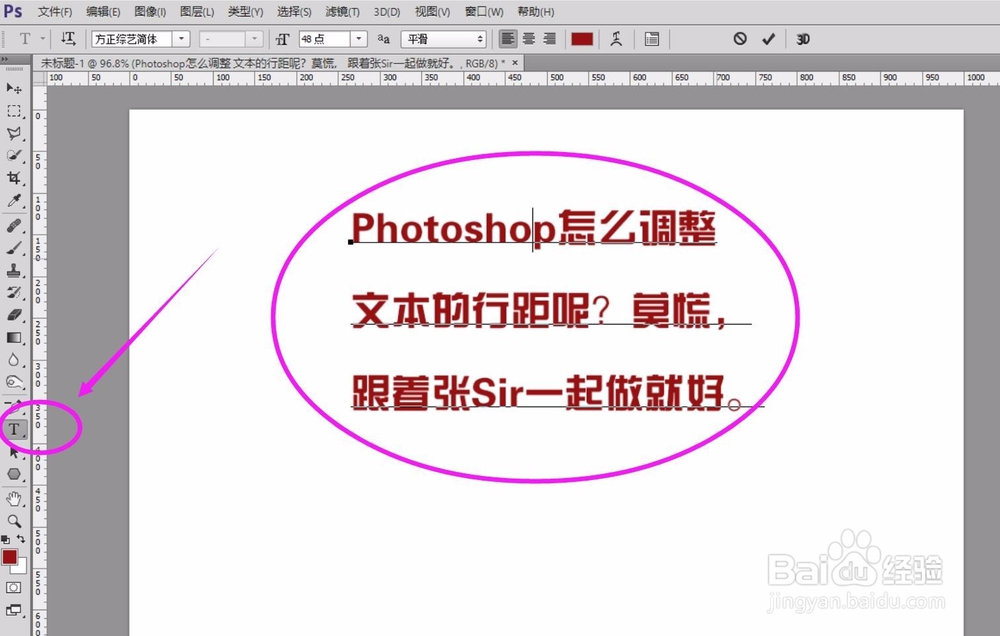Open the 编辑(E) menu
The image size is (1000, 636).
point(103,11)
